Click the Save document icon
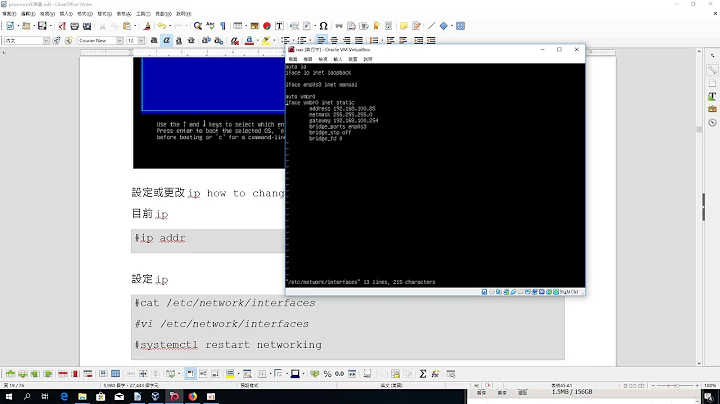The width and height of the screenshot is (720, 404). pyautogui.click(x=42, y=26)
